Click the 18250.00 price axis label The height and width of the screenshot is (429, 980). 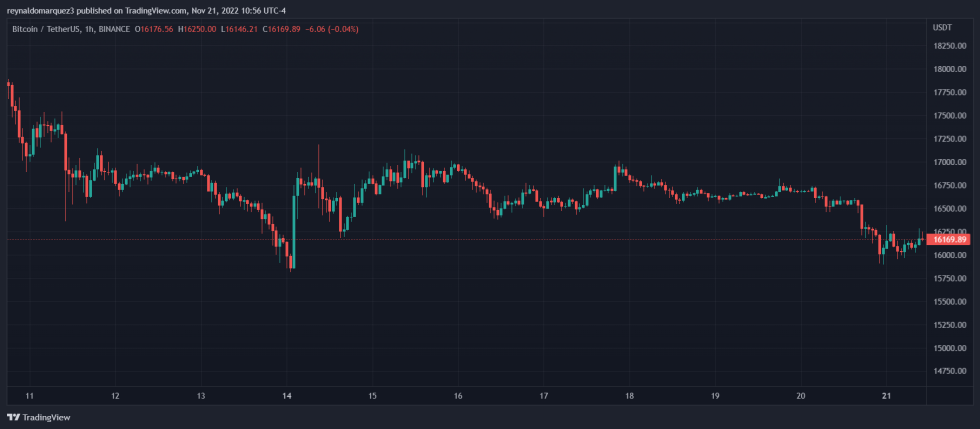pyautogui.click(x=949, y=46)
